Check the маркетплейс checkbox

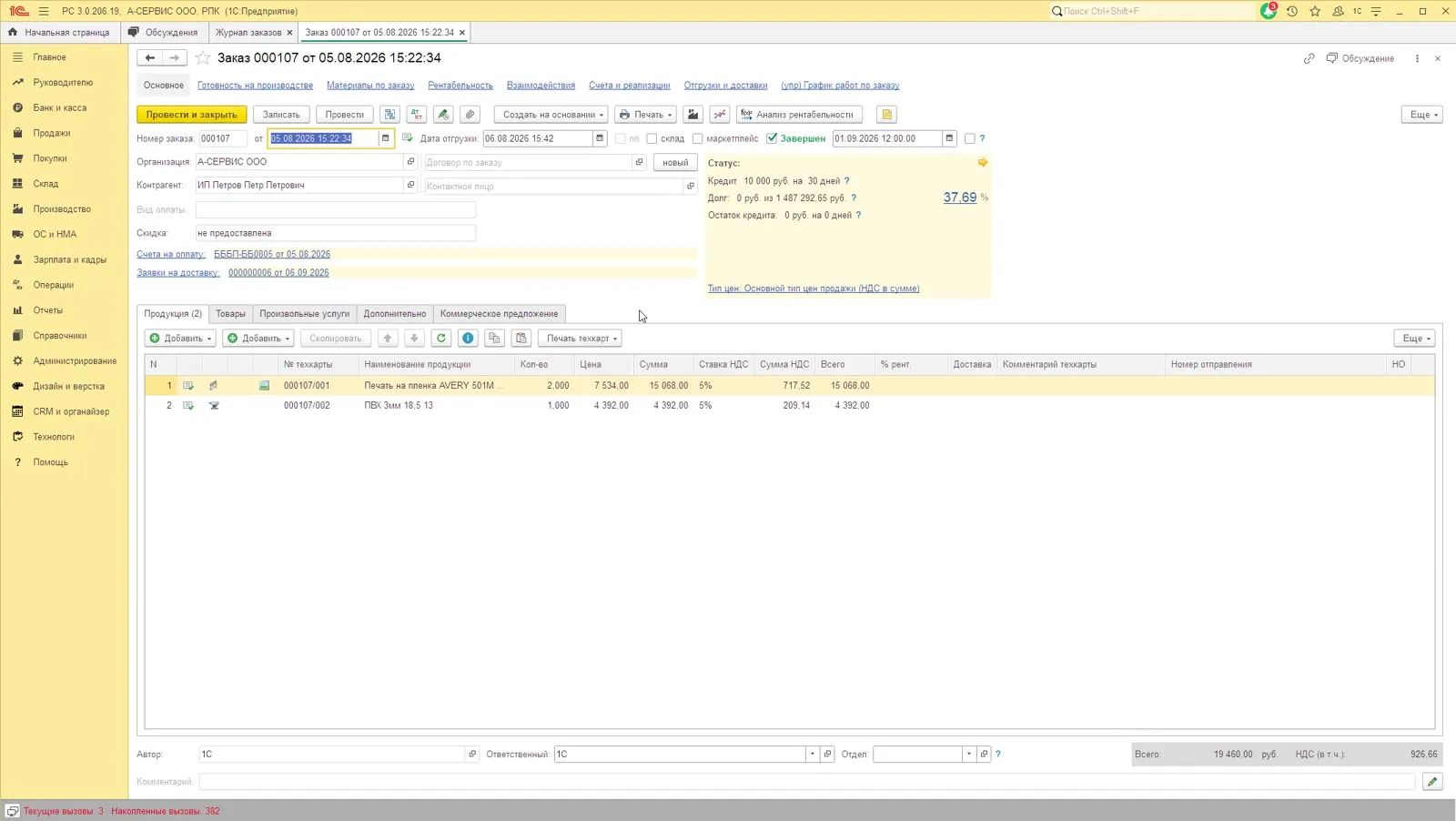pyautogui.click(x=698, y=138)
